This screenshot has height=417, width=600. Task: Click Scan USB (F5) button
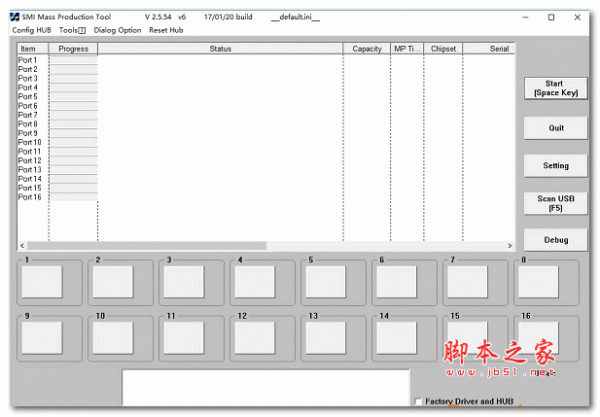click(x=556, y=203)
